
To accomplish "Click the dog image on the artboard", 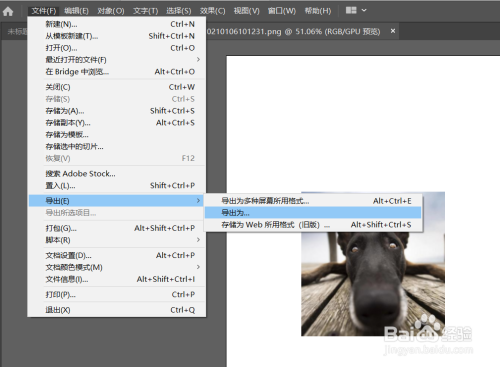I will [373, 283].
